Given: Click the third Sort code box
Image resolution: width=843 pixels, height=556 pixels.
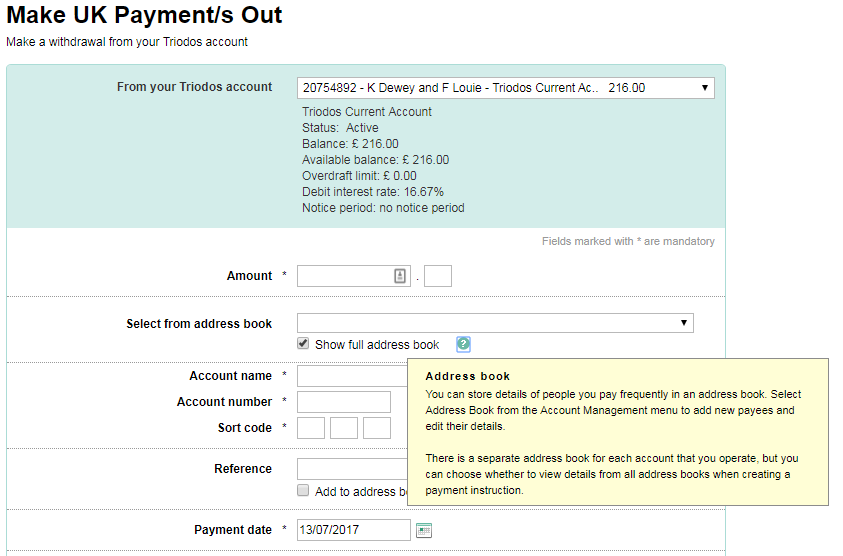Looking at the screenshot, I should pyautogui.click(x=377, y=428).
